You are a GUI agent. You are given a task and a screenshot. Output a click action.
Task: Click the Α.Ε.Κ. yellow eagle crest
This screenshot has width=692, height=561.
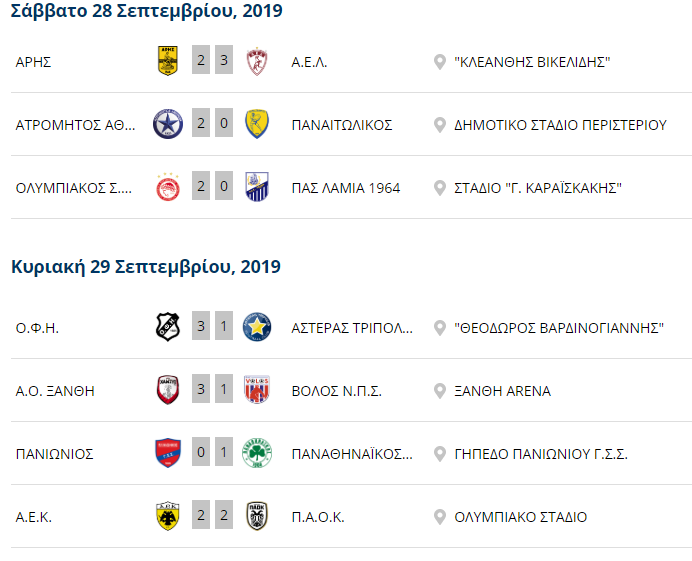point(168,516)
